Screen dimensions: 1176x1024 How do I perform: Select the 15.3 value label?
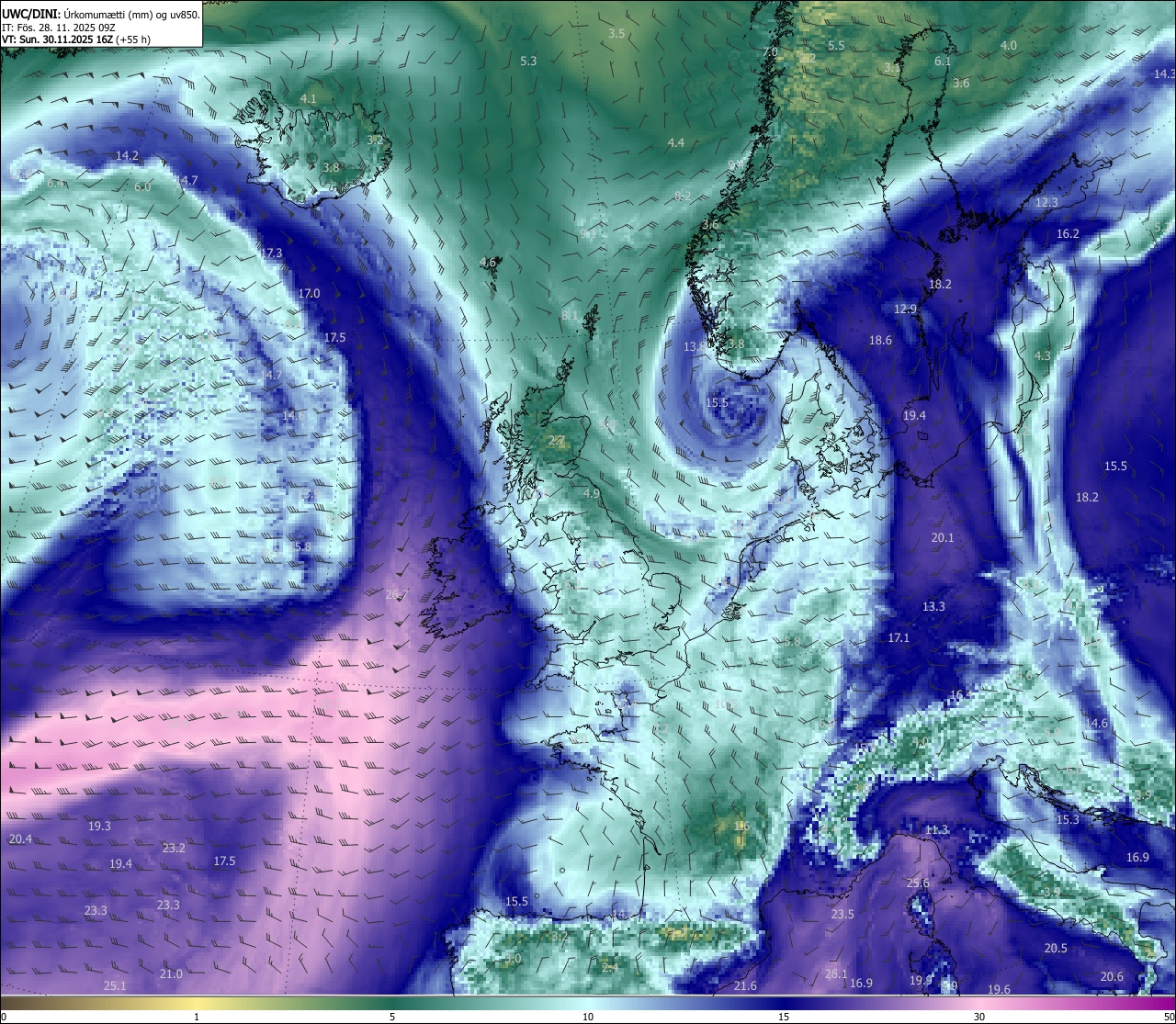tap(1068, 820)
